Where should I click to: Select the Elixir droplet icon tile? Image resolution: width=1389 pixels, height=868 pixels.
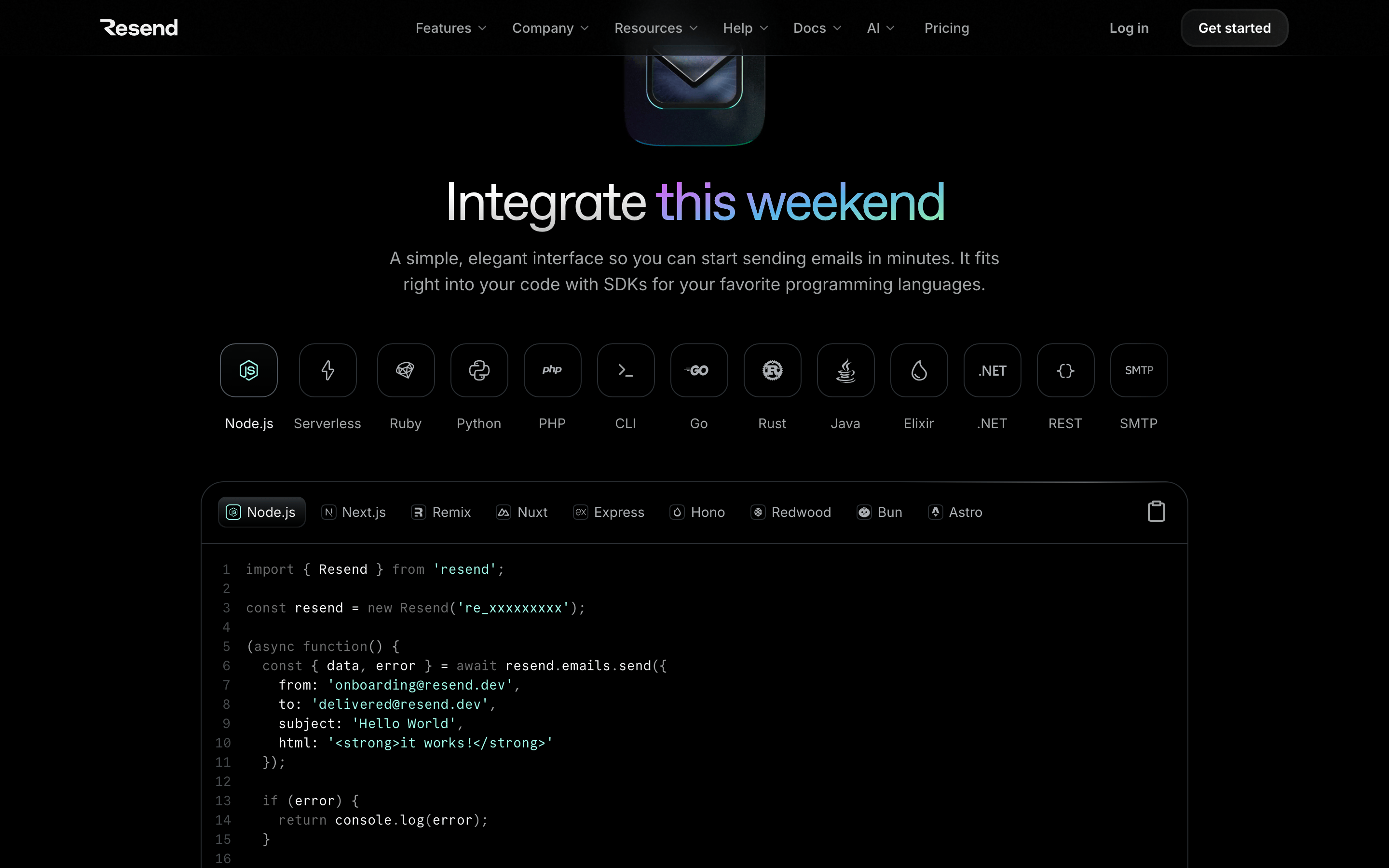click(919, 370)
